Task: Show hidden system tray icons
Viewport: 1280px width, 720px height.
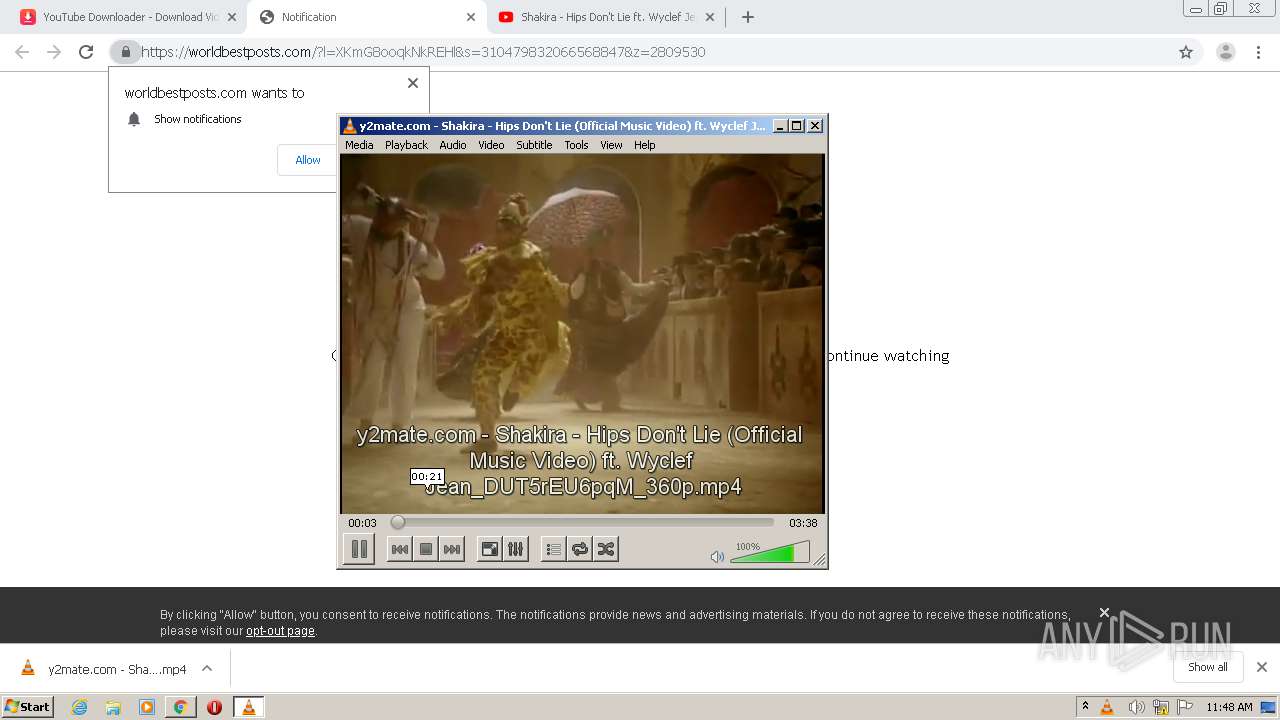Action: [x=1085, y=707]
